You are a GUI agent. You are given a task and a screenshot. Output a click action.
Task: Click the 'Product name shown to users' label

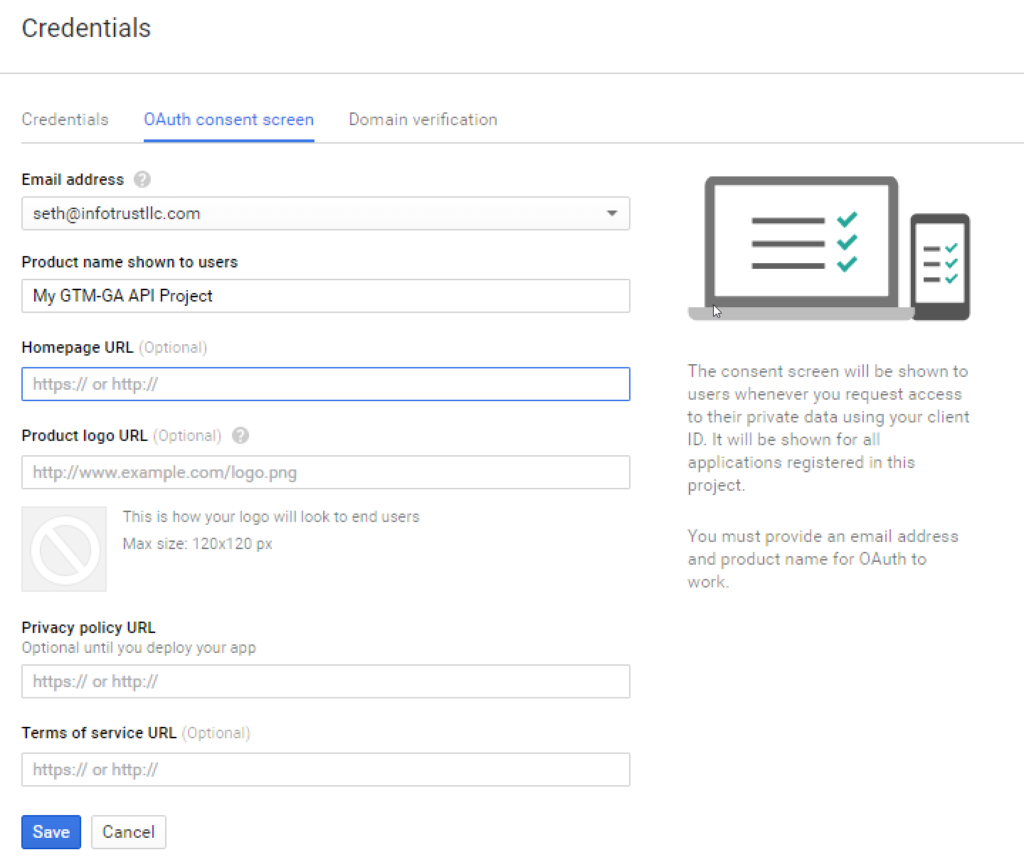[130, 262]
